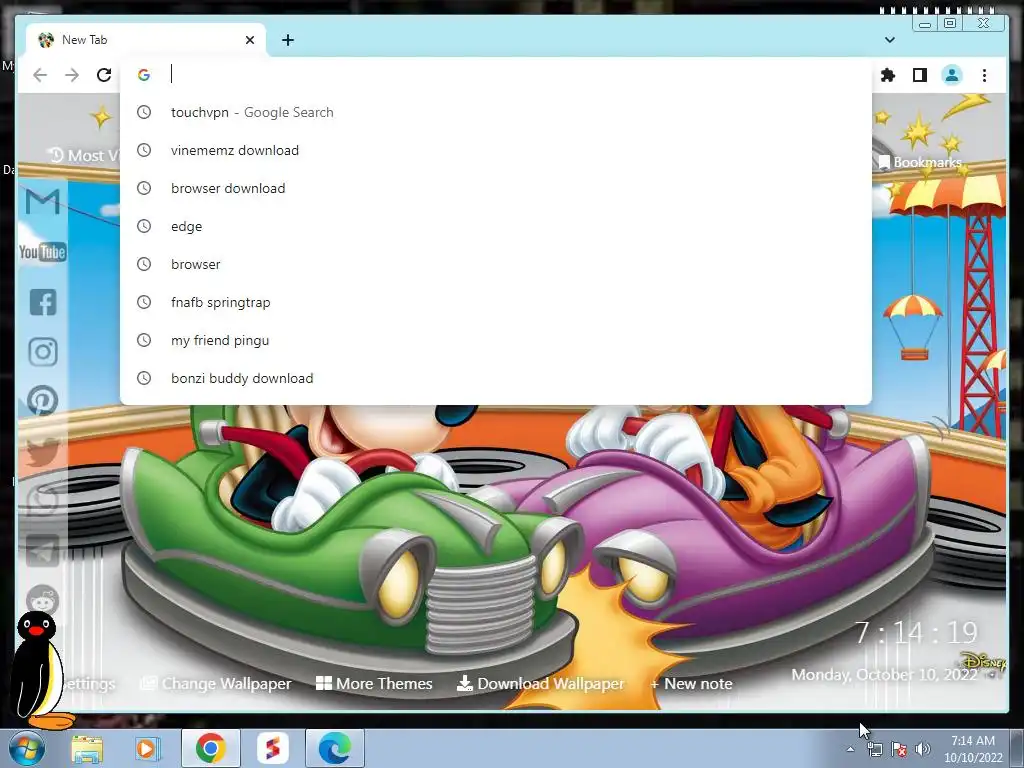Open the WhatsApp sidebar shortcut
The image size is (1024, 768).
[42, 502]
